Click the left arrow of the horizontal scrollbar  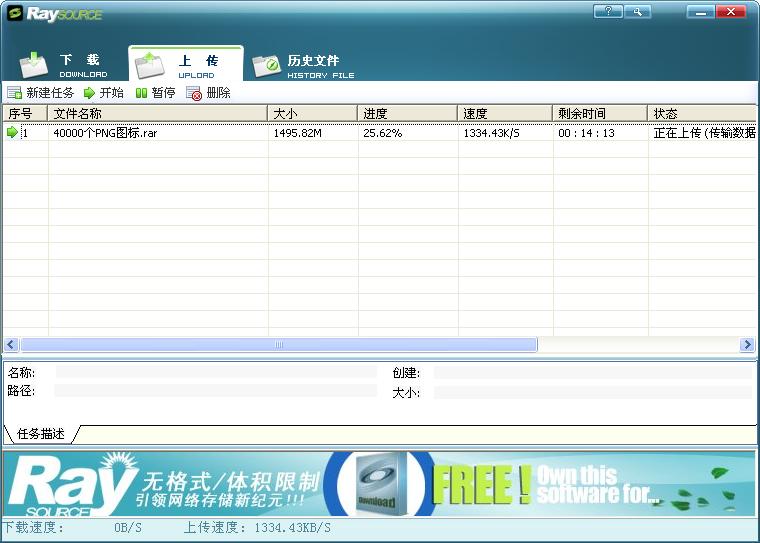click(x=11, y=345)
